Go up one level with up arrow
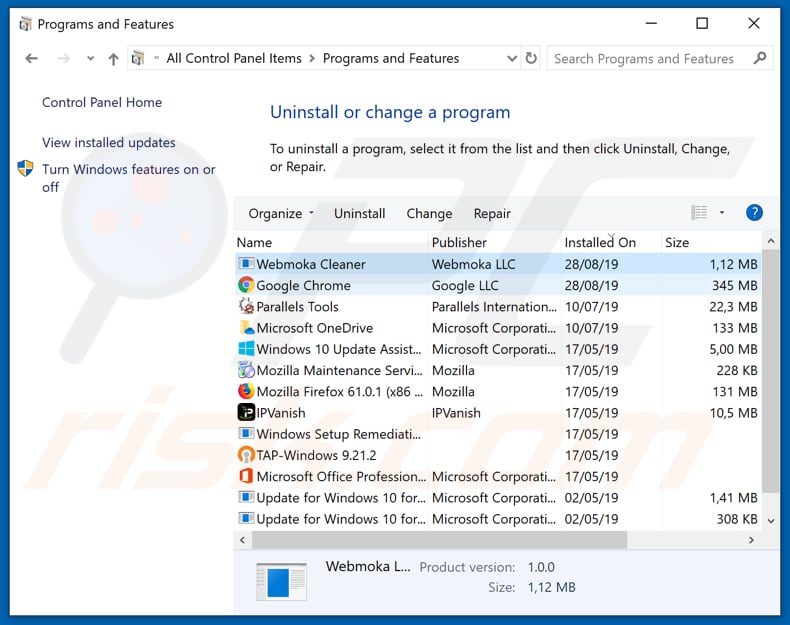The height and width of the screenshot is (625, 790). click(x=113, y=59)
